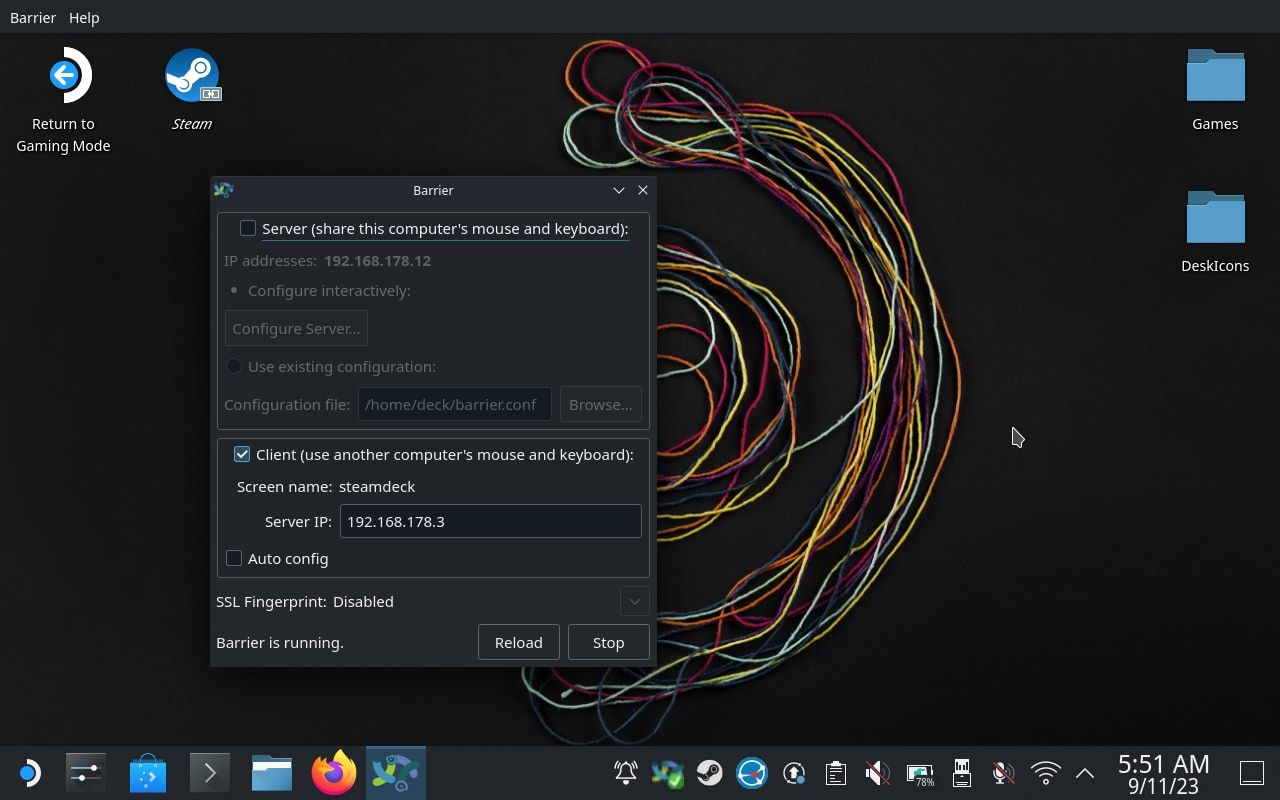This screenshot has width=1280, height=800.
Task: Collapse the Barrier window with its chevron
Action: [618, 190]
